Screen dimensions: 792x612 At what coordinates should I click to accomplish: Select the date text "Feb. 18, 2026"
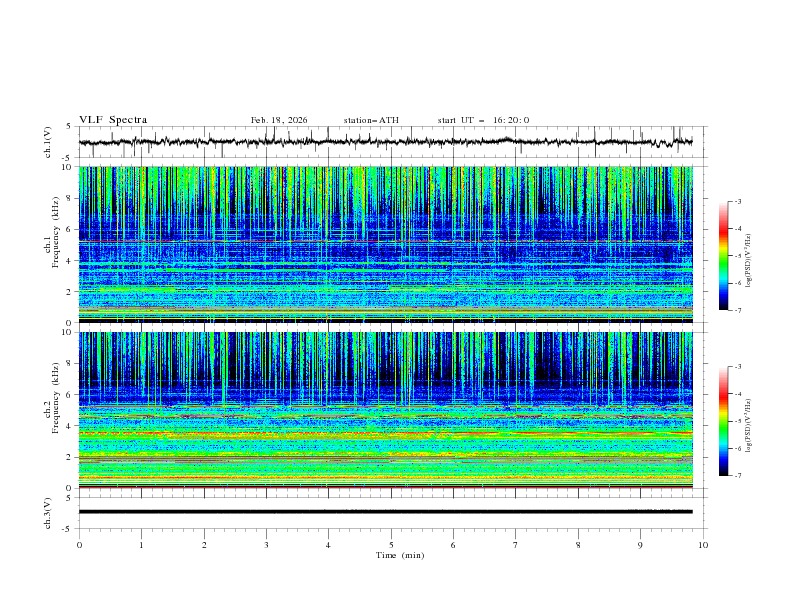coord(279,120)
